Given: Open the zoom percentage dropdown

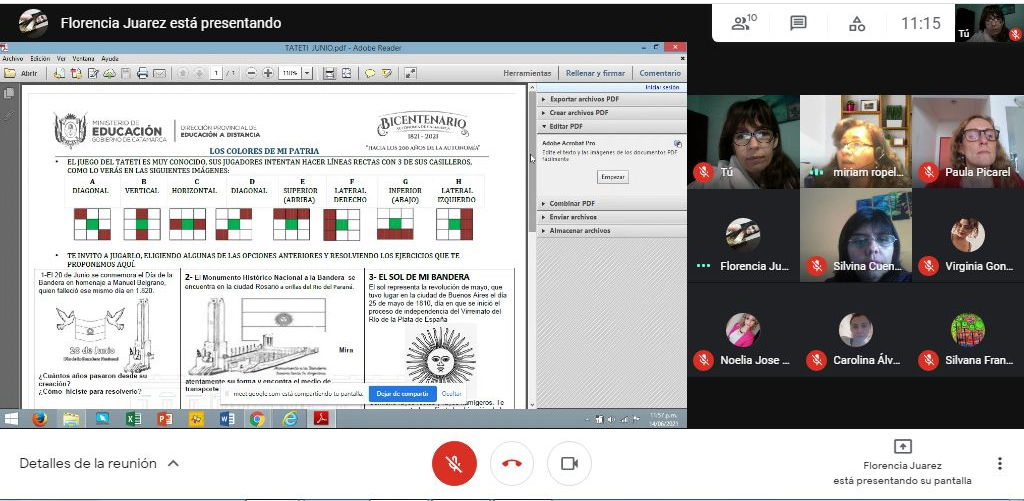Looking at the screenshot, I should click(x=307, y=74).
